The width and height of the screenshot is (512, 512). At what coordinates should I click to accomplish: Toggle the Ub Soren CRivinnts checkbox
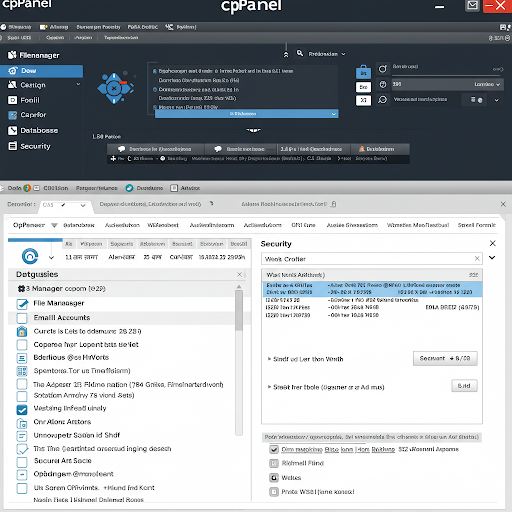coord(22,488)
